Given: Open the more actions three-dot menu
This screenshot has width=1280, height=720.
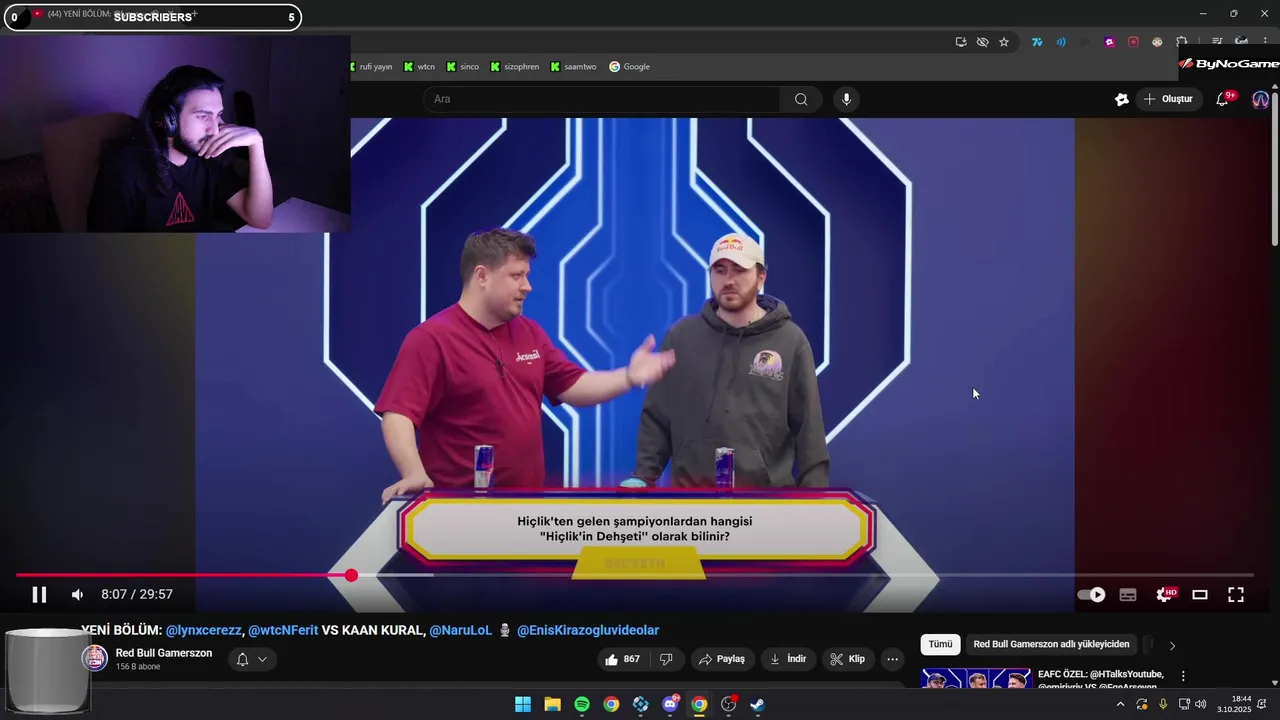Looking at the screenshot, I should coord(892,659).
